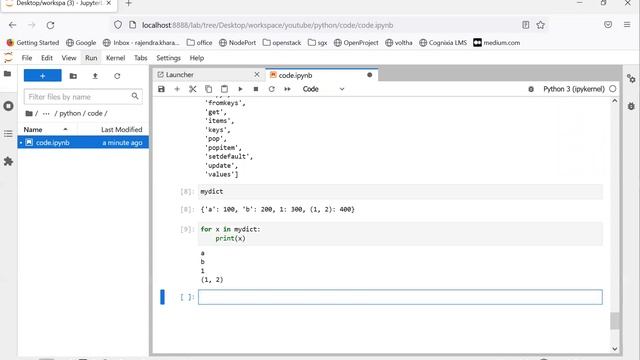Open the Help menu

coord(197,58)
